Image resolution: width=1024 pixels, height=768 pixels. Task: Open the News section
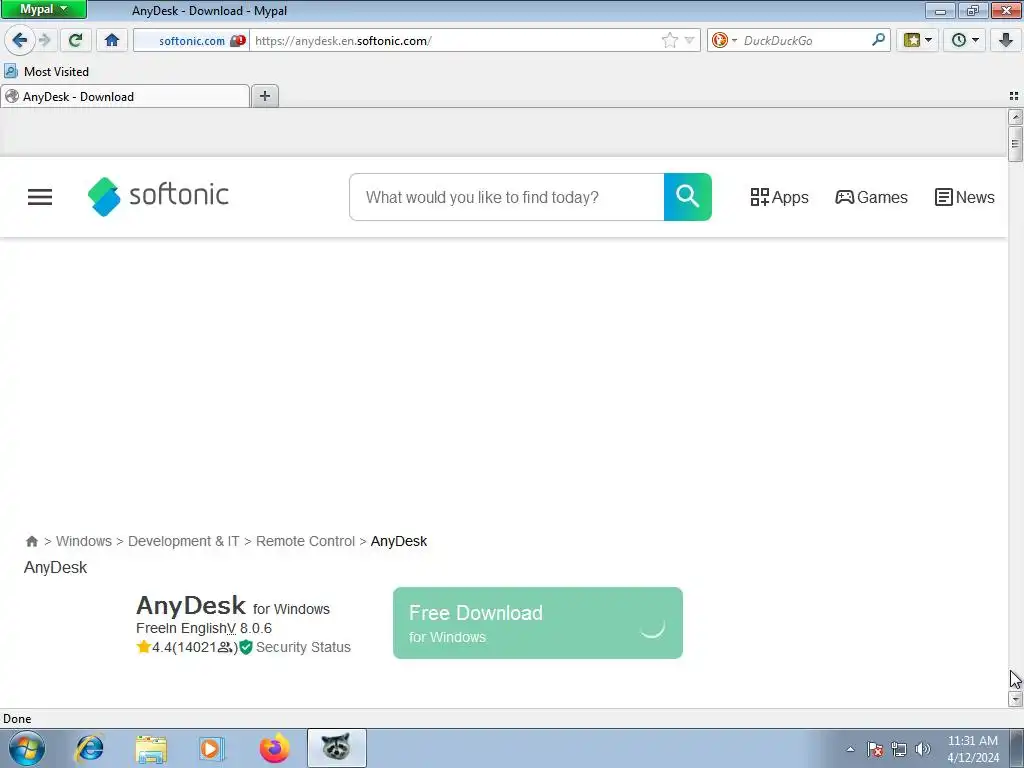(x=965, y=197)
